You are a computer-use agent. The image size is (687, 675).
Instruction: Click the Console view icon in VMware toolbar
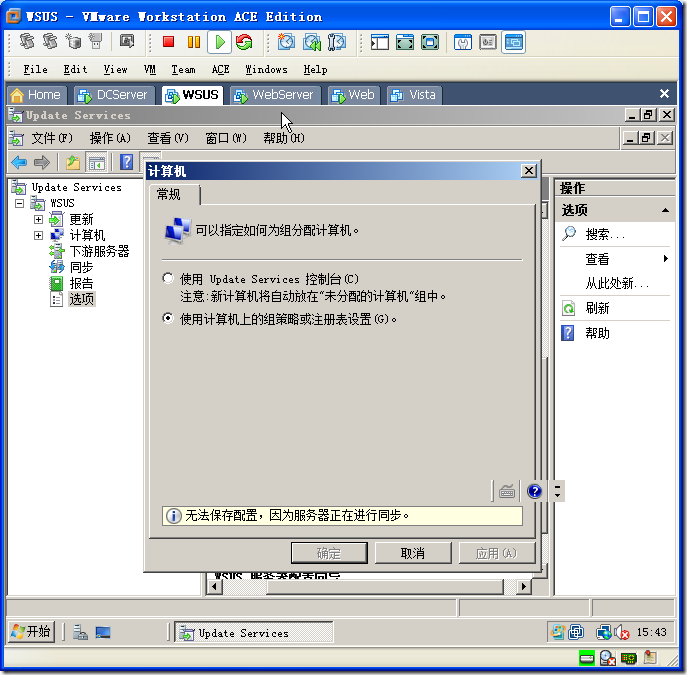click(513, 42)
